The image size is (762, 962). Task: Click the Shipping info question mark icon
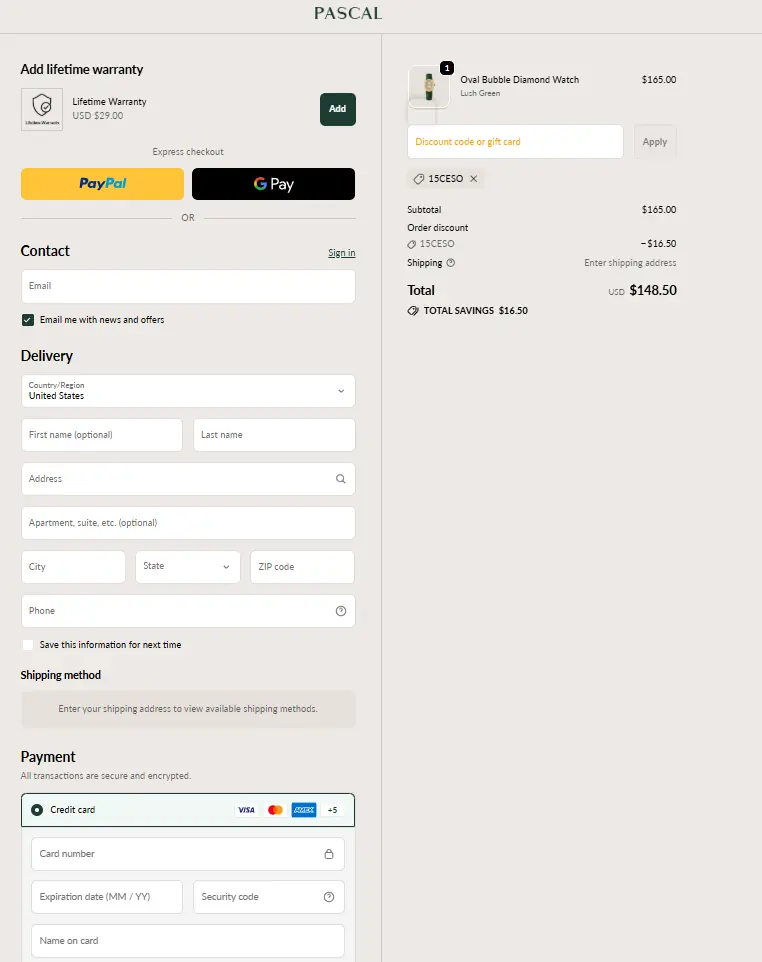tap(451, 263)
